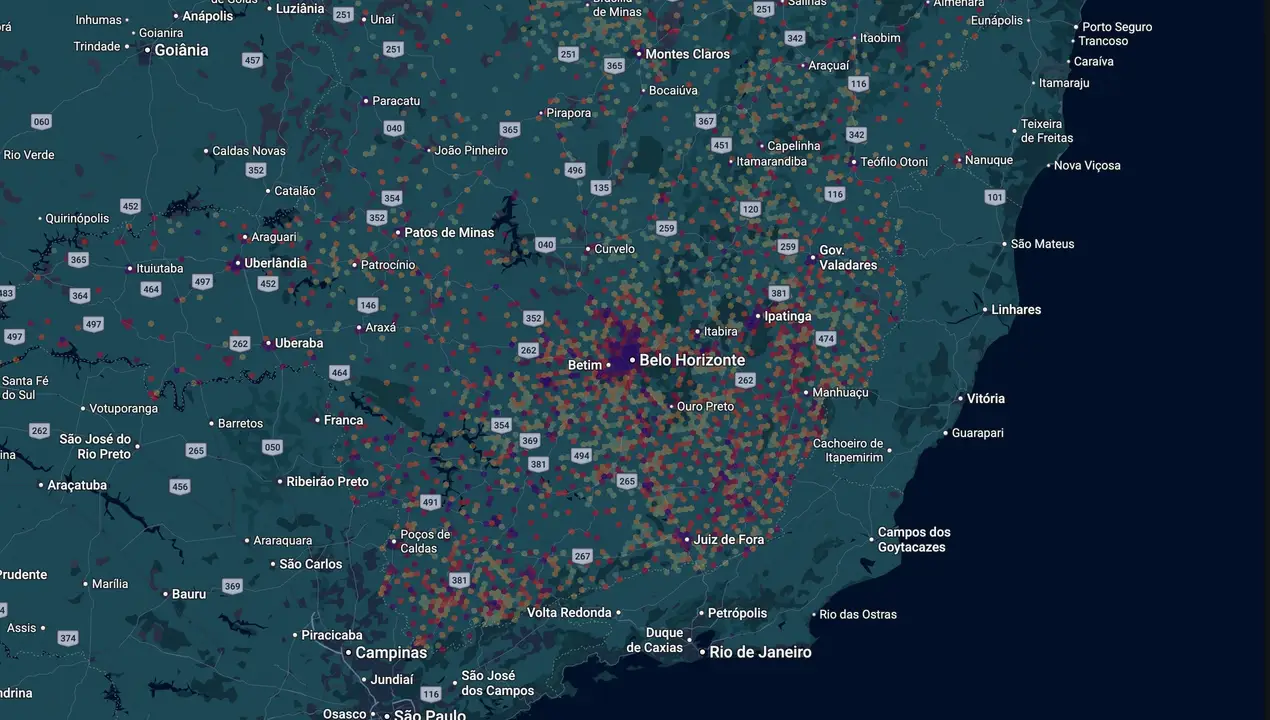Select the 364 route shield
1270x720 pixels.
point(80,295)
